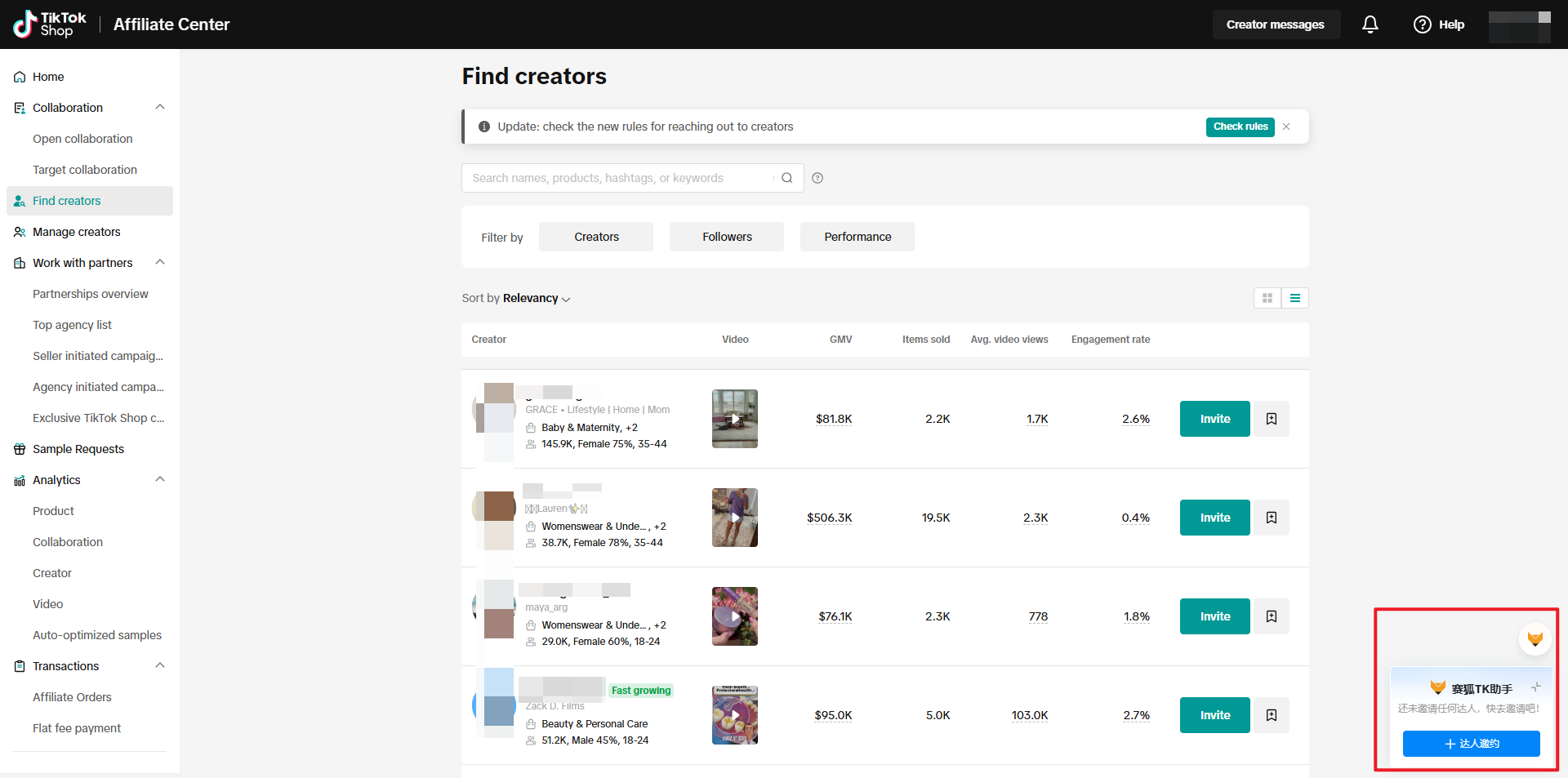Play the GRACE creator video thumbnail

pyautogui.click(x=735, y=419)
